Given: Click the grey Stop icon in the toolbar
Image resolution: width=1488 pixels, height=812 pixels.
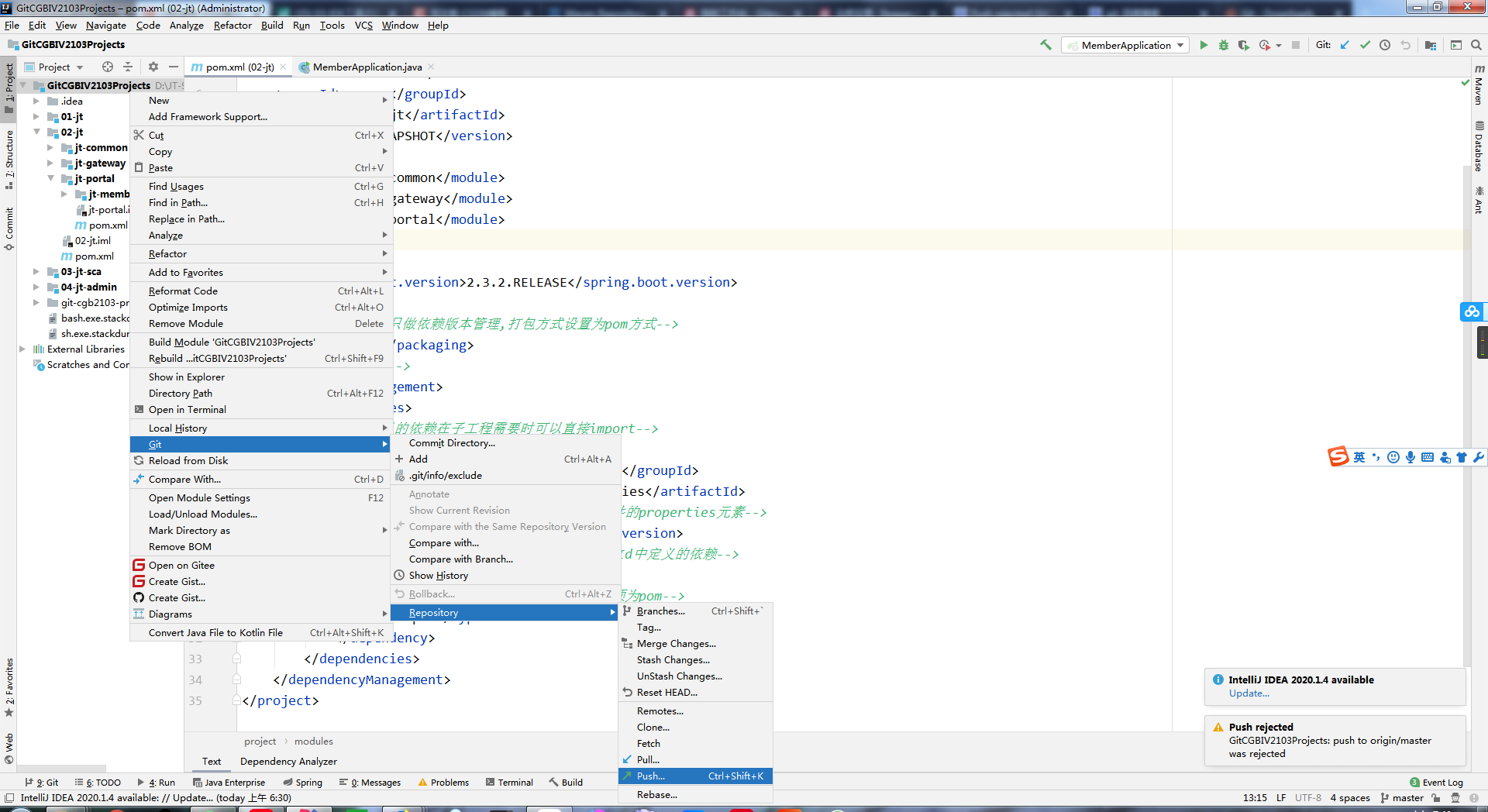Looking at the screenshot, I should tap(1296, 45).
